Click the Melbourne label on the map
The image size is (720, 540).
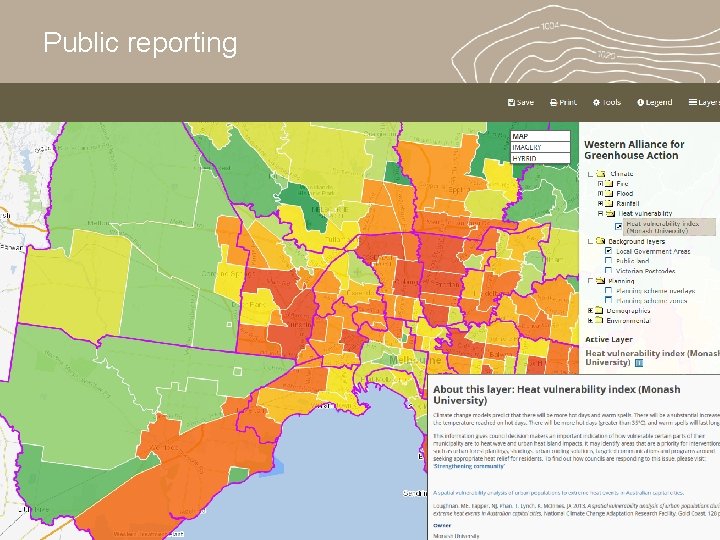pos(415,360)
